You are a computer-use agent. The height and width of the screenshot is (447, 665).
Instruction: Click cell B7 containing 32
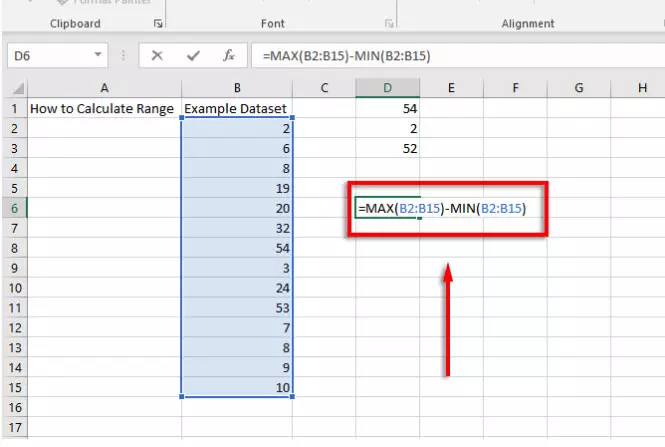pyautogui.click(x=237, y=228)
